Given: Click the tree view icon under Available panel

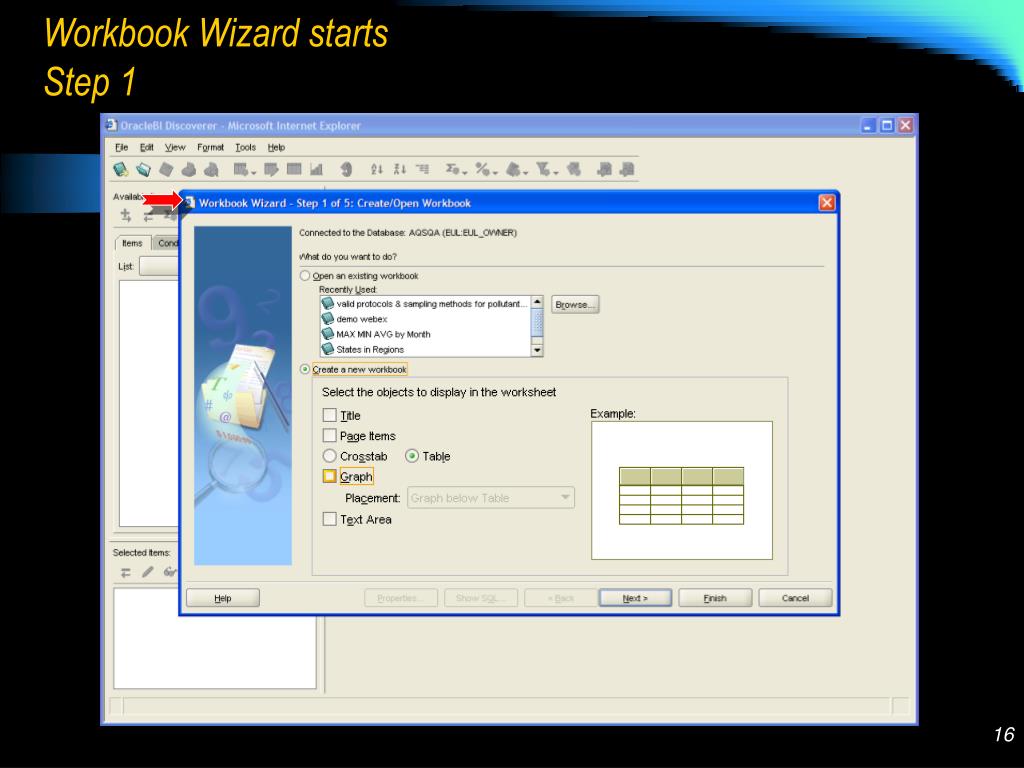Looking at the screenshot, I should coord(126,216).
